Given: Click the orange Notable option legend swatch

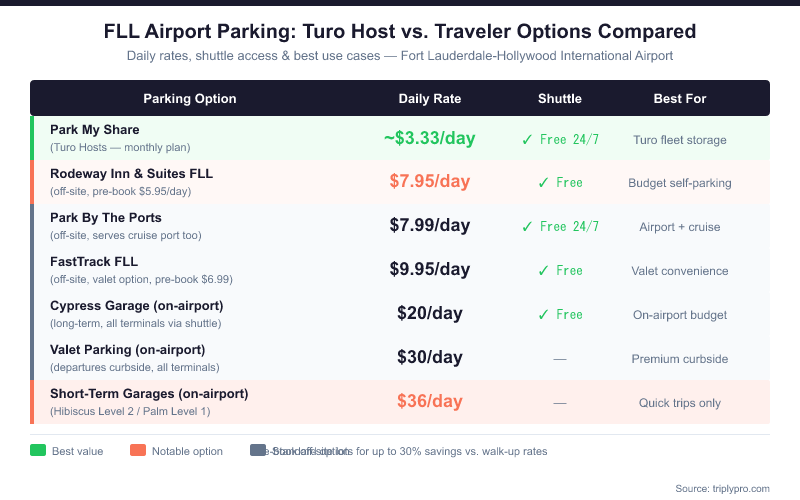Looking at the screenshot, I should click(136, 451).
